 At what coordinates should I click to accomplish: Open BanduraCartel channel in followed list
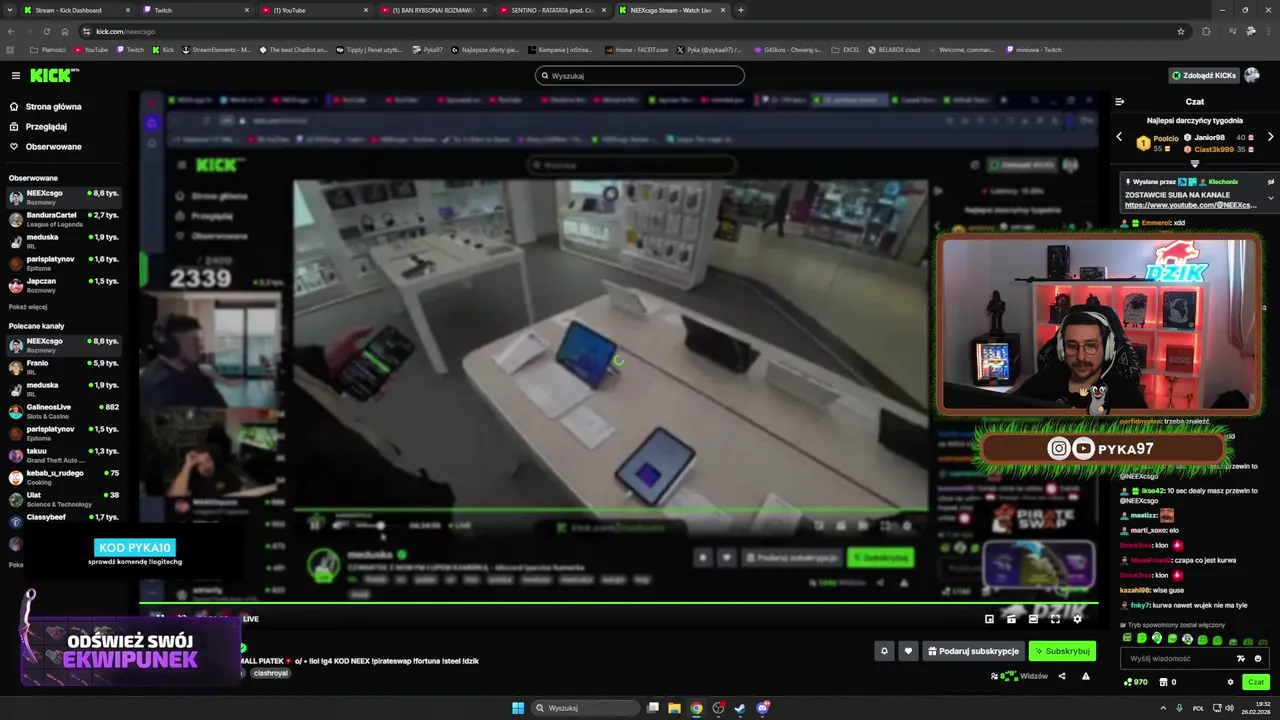pos(64,219)
